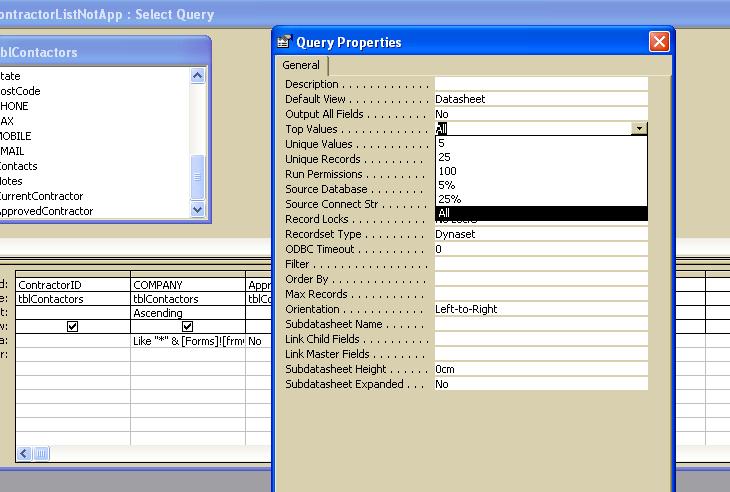Click the design grid horizontal scroll thumb

pyautogui.click(x=41, y=453)
